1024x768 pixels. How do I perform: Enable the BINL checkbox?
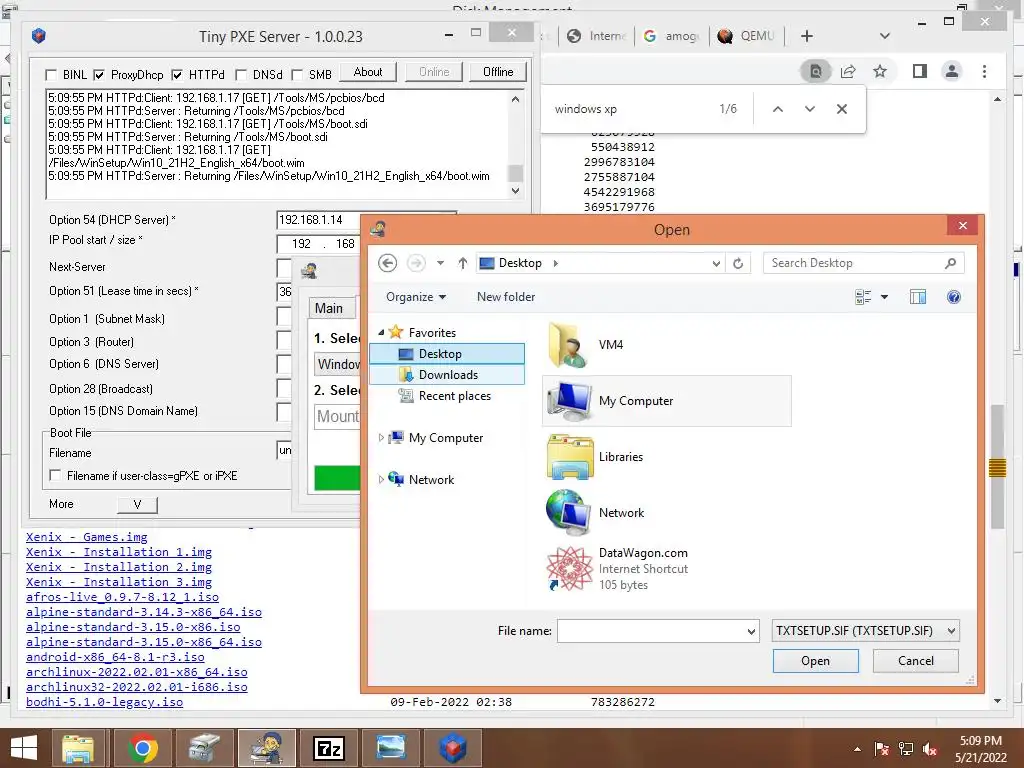coord(51,74)
